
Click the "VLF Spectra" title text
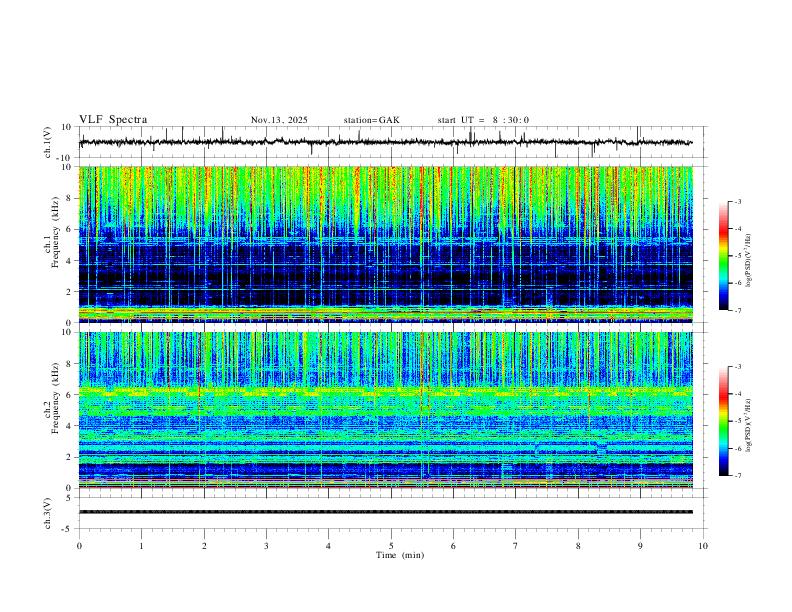pos(113,120)
